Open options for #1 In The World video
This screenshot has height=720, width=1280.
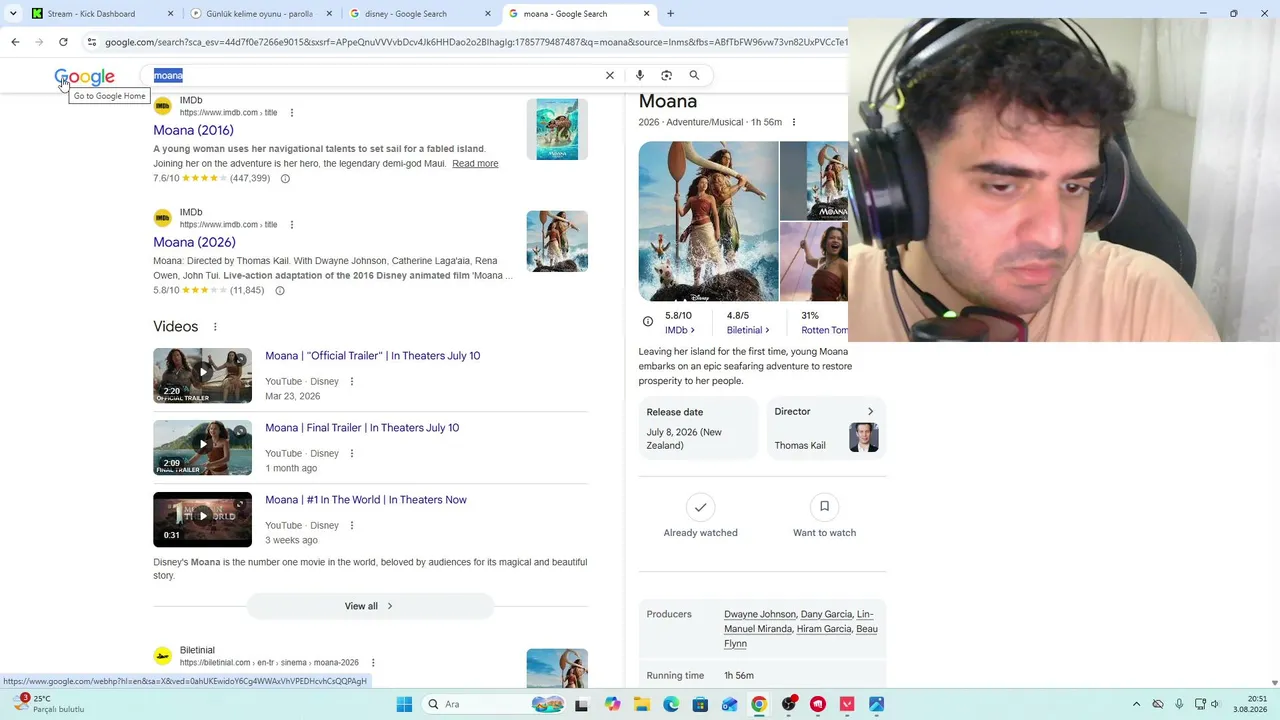[x=352, y=526]
